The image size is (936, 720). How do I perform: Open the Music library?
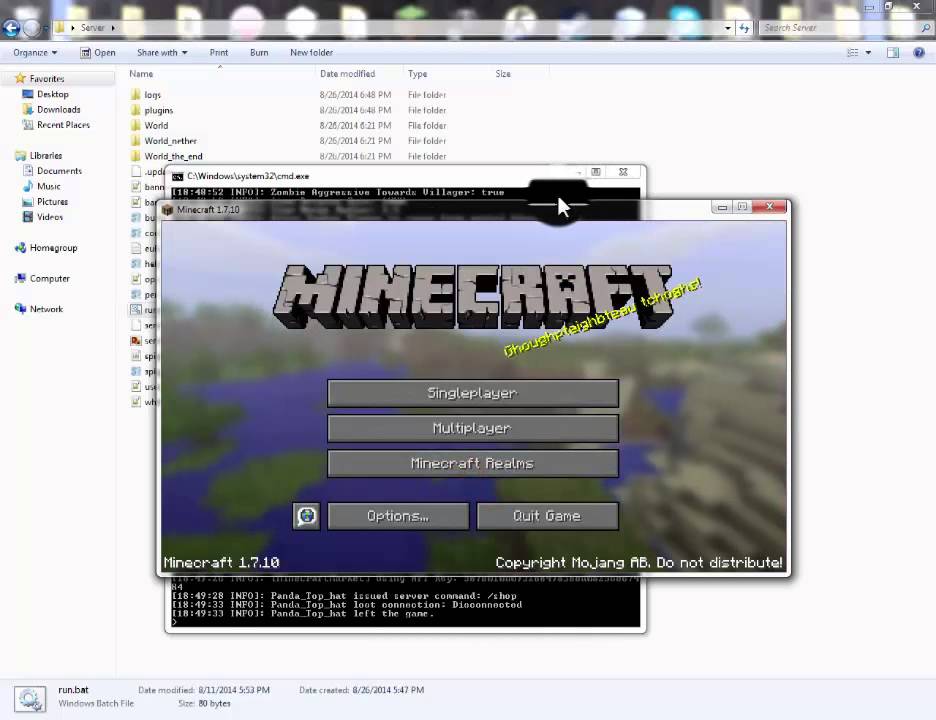48,186
